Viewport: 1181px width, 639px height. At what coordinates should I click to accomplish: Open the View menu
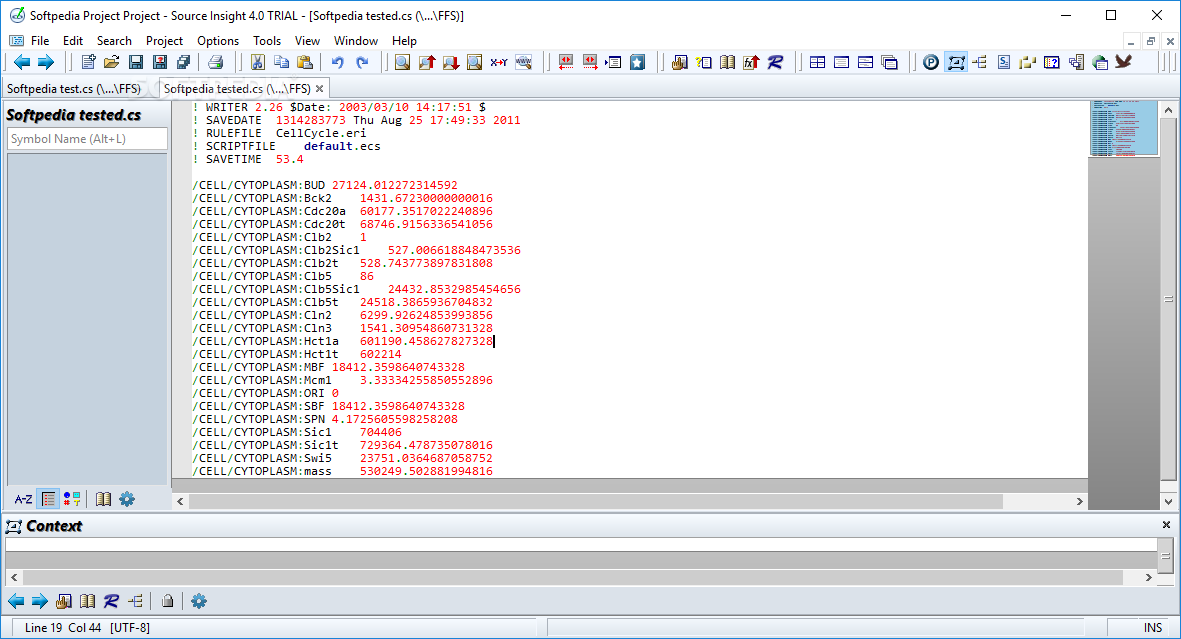[307, 41]
